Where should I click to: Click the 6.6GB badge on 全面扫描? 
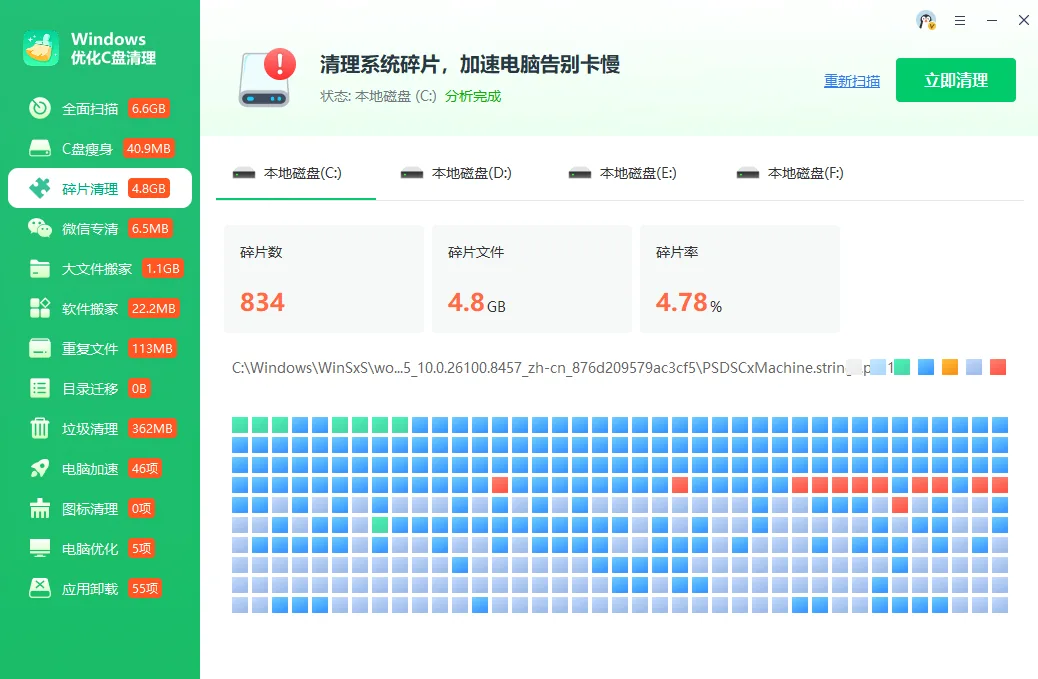[149, 109]
